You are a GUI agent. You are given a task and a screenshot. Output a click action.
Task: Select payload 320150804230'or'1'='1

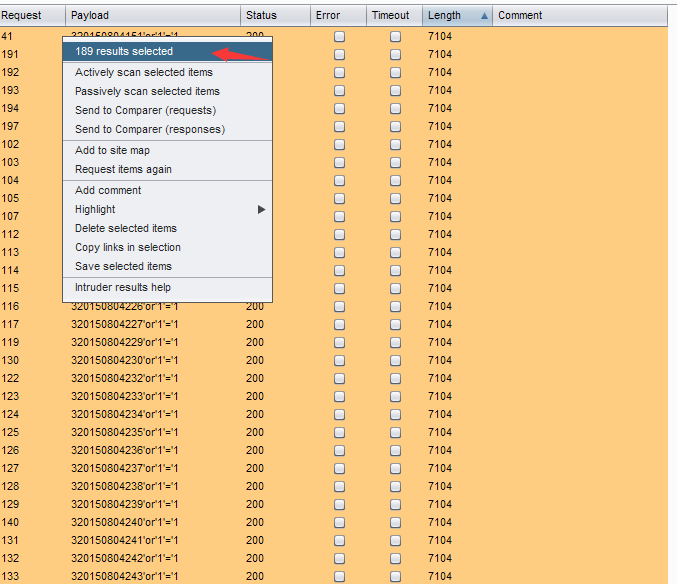(x=125, y=360)
